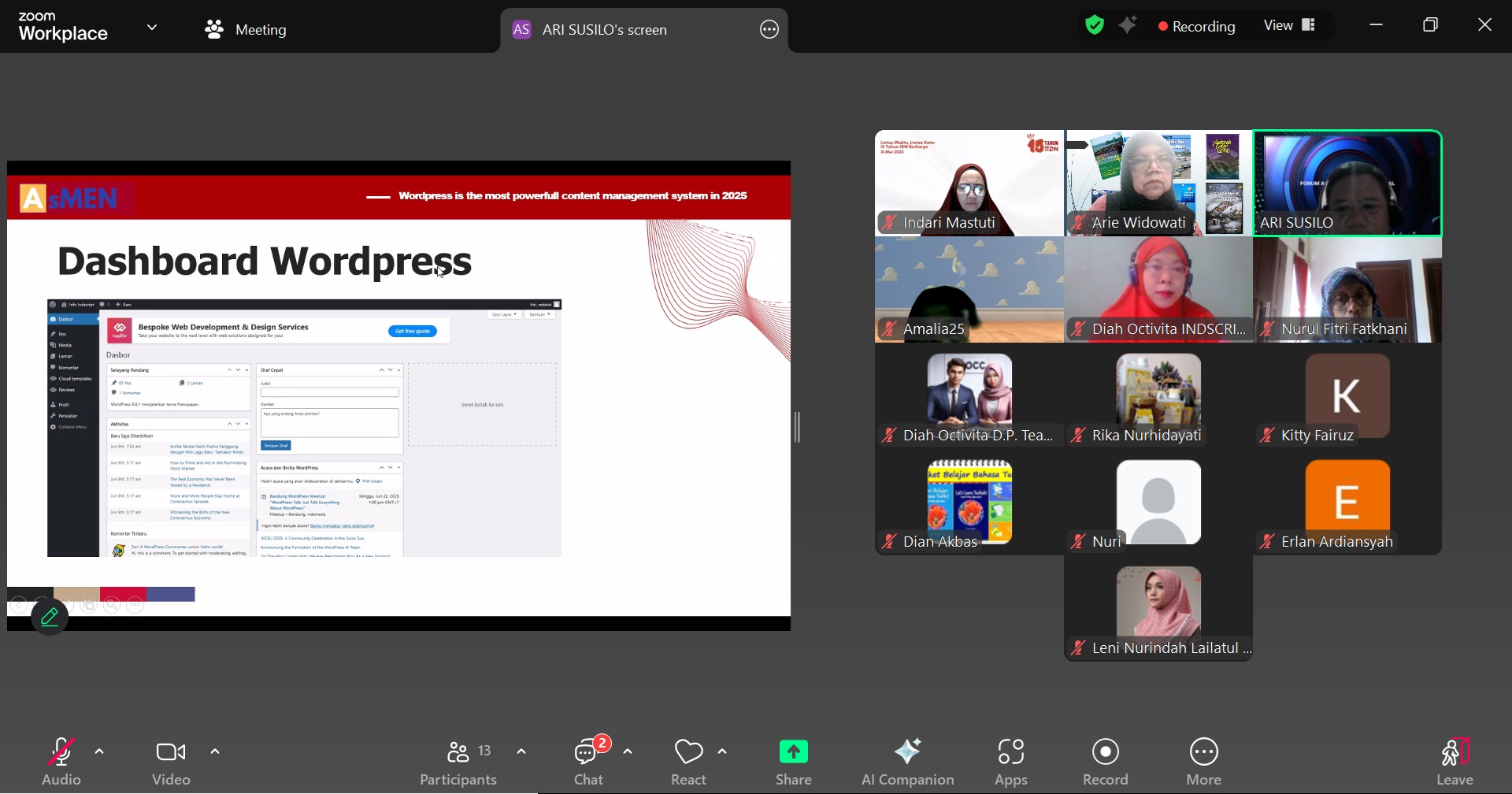This screenshot has width=1512, height=794.
Task: Check the green encryption shield icon
Action: [x=1095, y=25]
